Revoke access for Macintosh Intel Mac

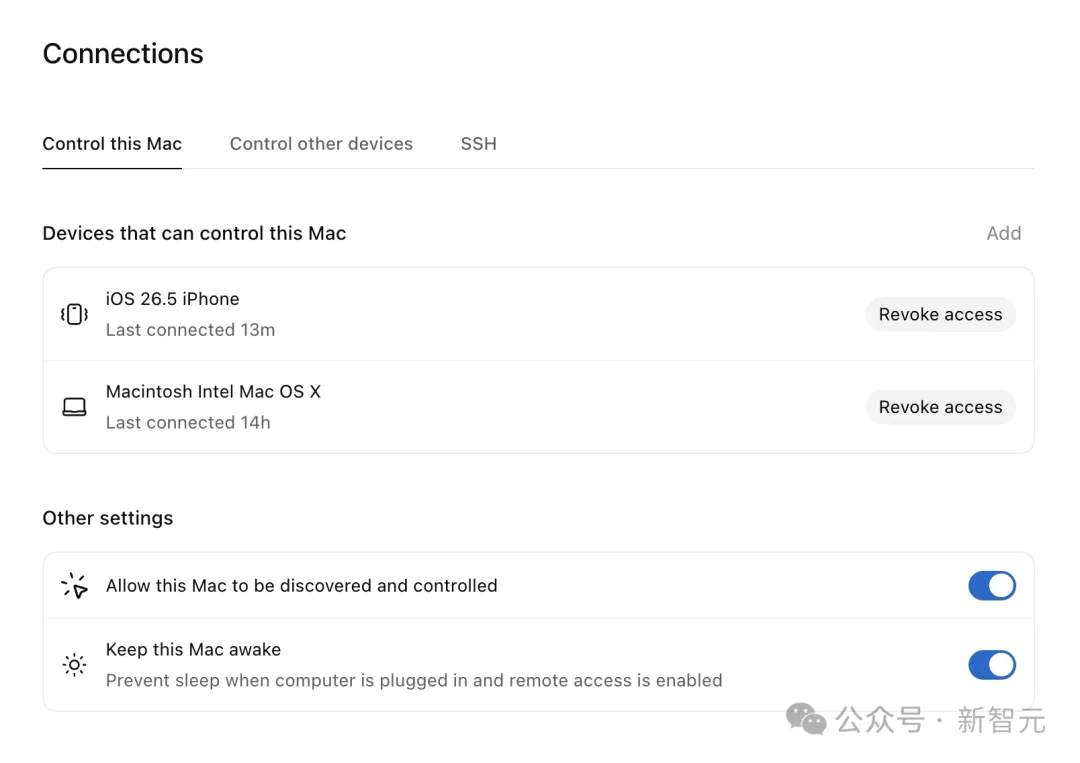click(x=940, y=407)
